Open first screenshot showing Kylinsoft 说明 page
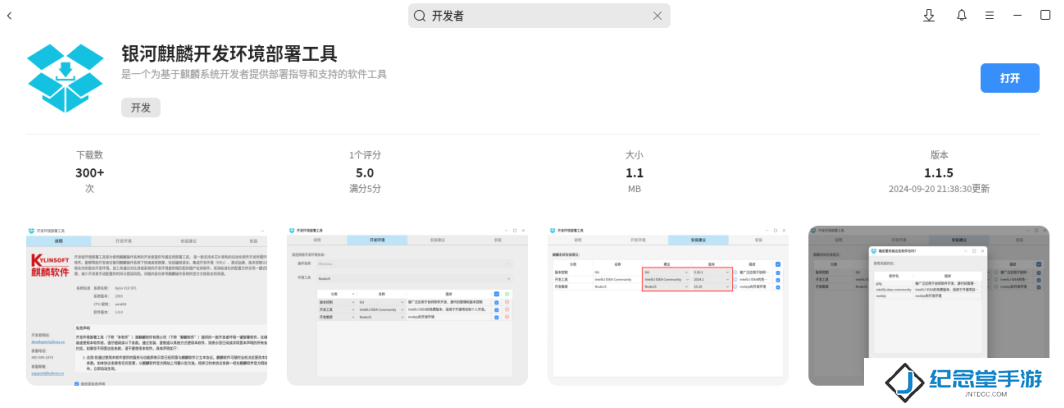The height and width of the screenshot is (408, 1064). point(147,305)
